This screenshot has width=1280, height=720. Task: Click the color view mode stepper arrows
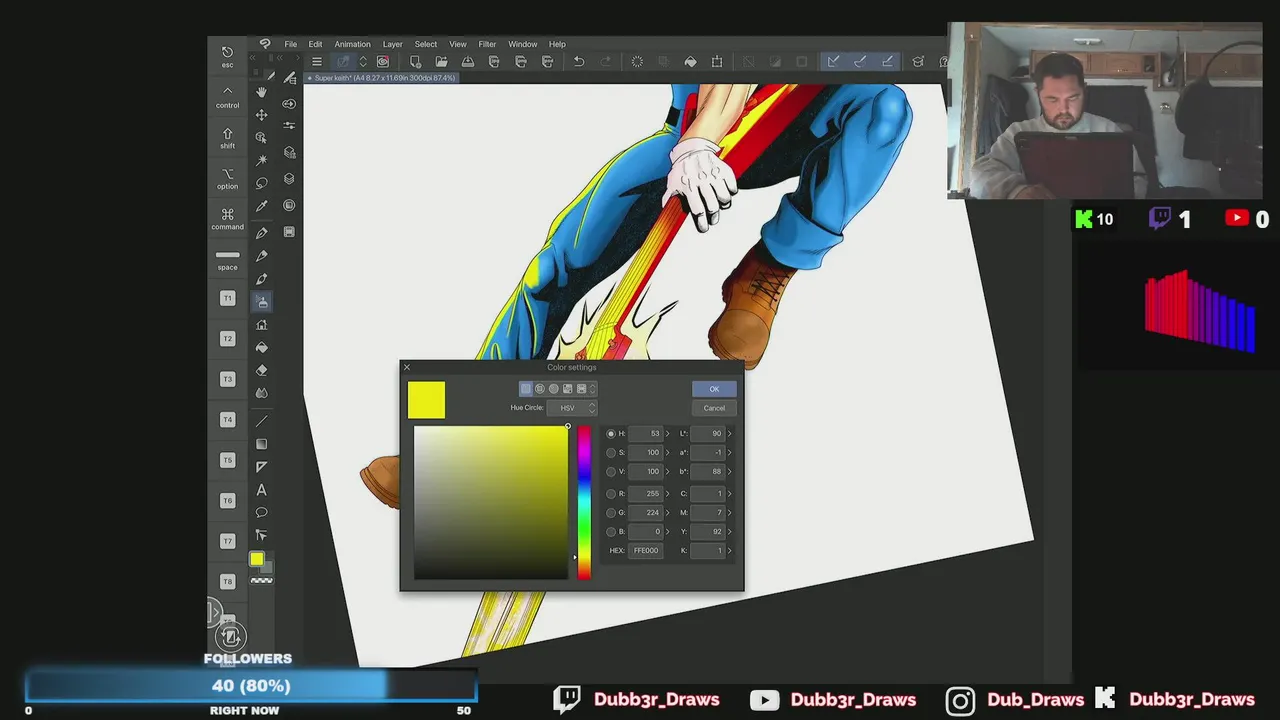593,389
